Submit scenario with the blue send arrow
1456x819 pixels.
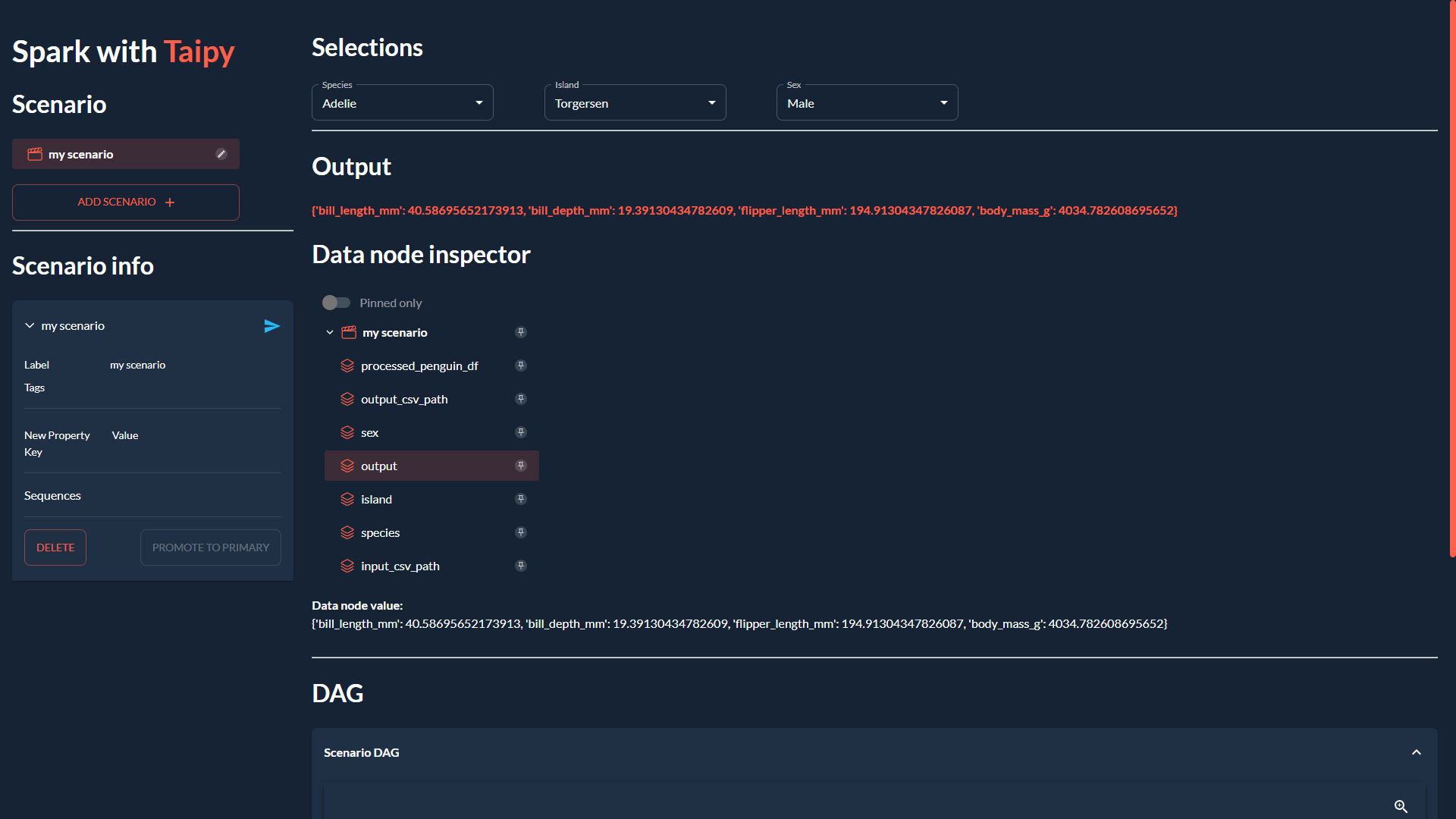pos(272,326)
